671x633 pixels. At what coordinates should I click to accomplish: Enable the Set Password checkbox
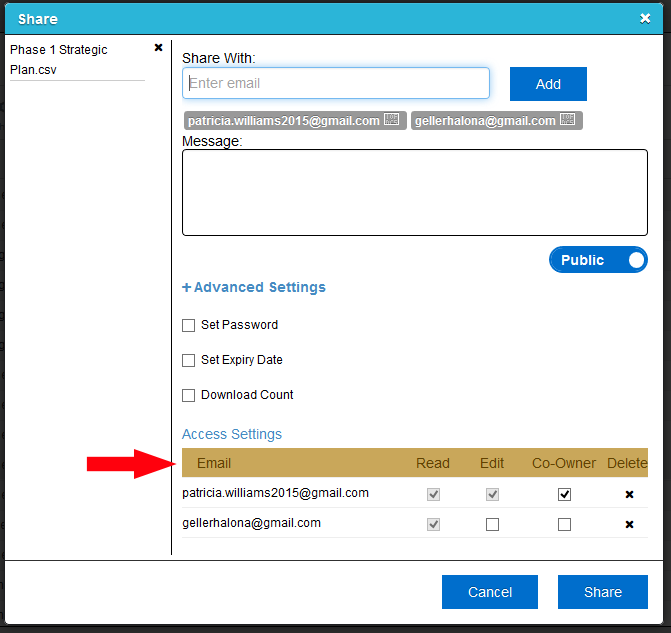pos(188,325)
